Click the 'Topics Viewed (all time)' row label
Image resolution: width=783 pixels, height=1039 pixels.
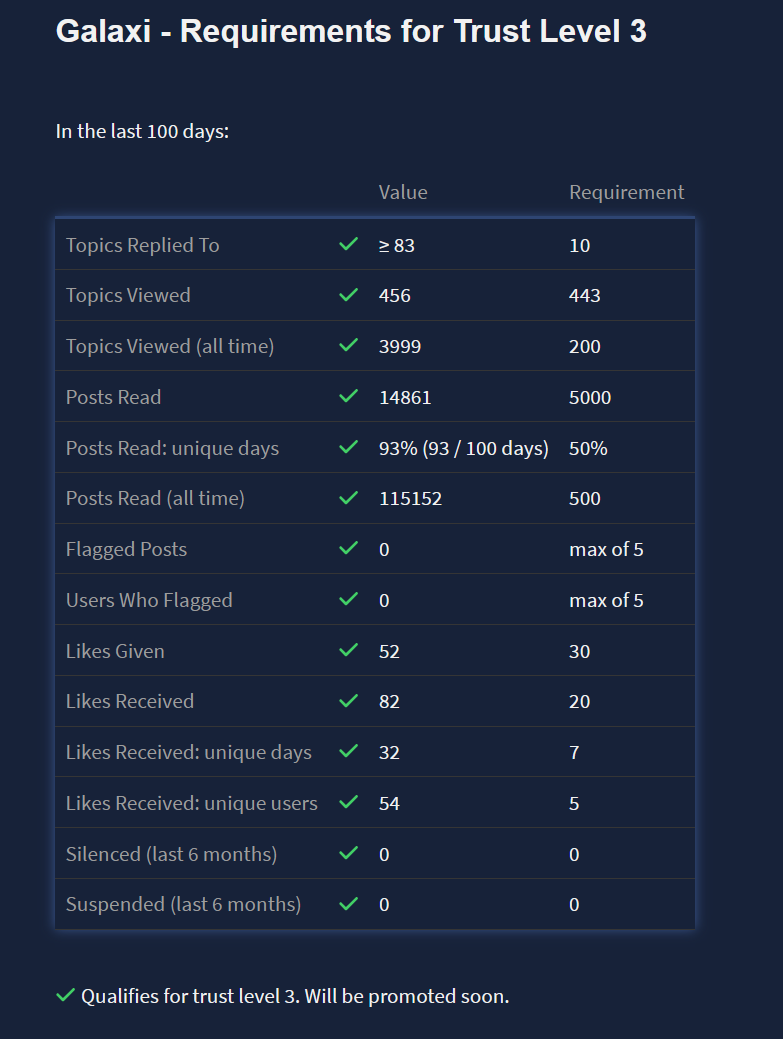[x=170, y=346]
